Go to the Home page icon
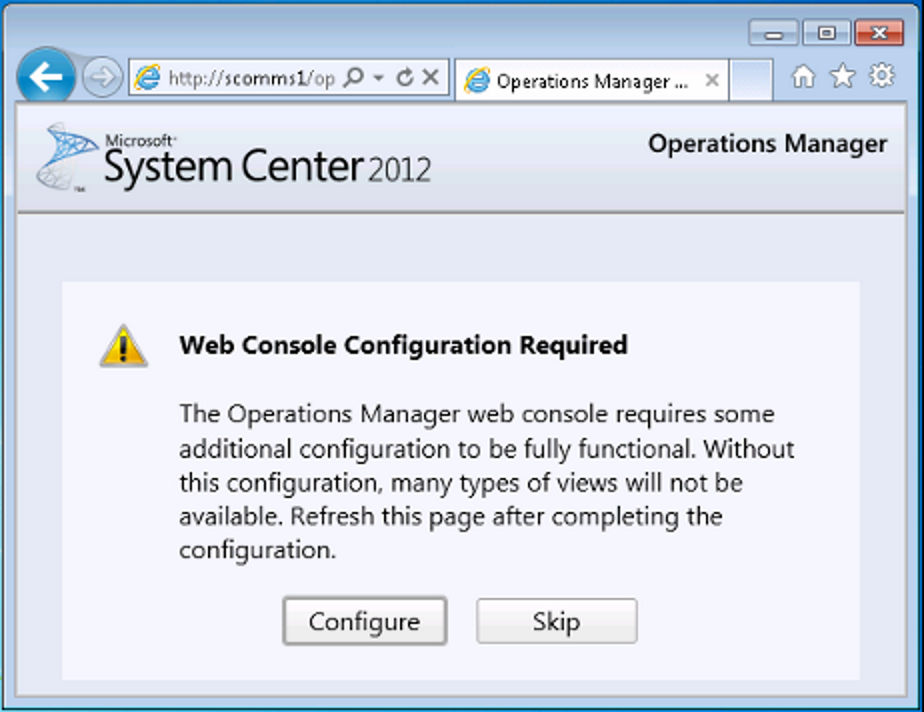This screenshot has height=712, width=924. pos(803,76)
